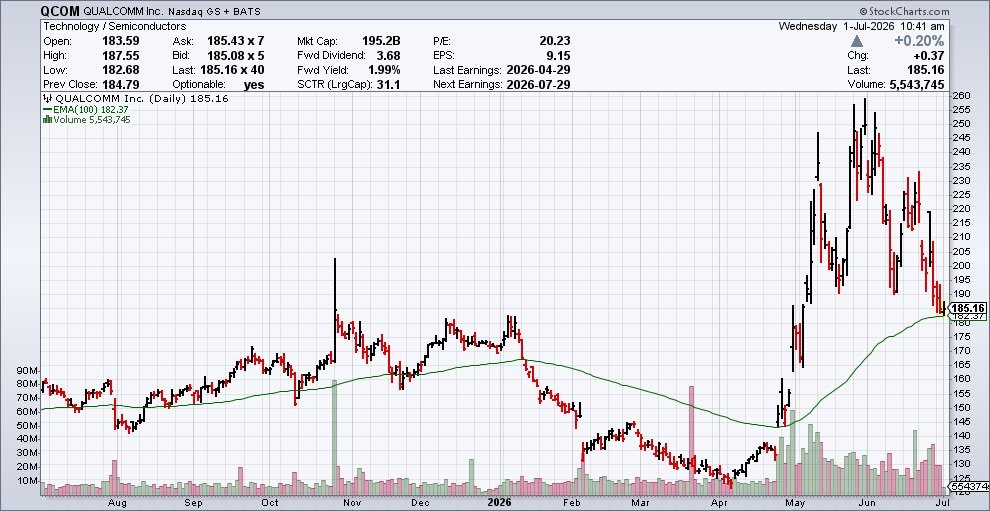Click the Jun label on the date axis
990x511 pixels.
coord(869,503)
